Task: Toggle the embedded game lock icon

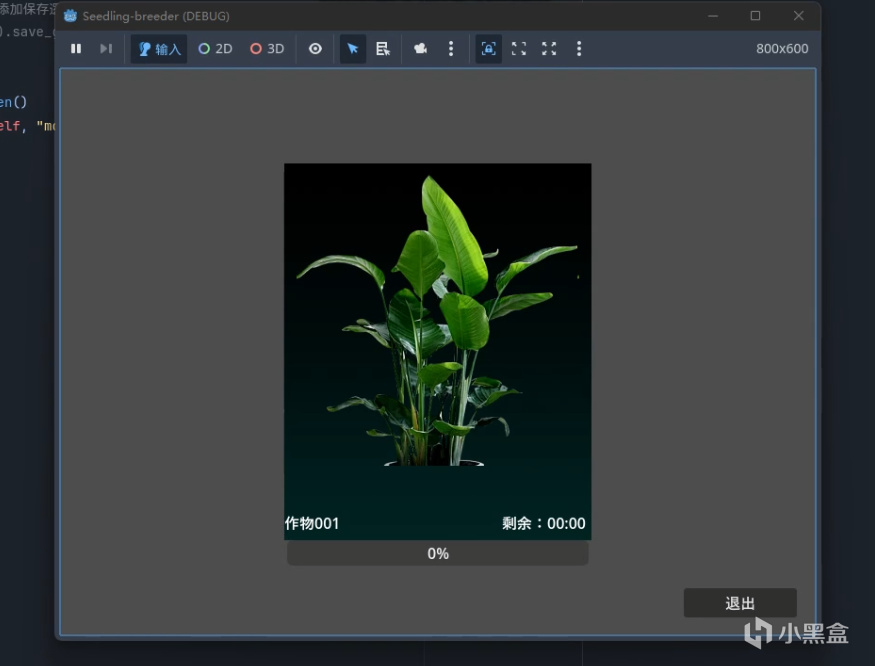Action: pyautogui.click(x=488, y=49)
